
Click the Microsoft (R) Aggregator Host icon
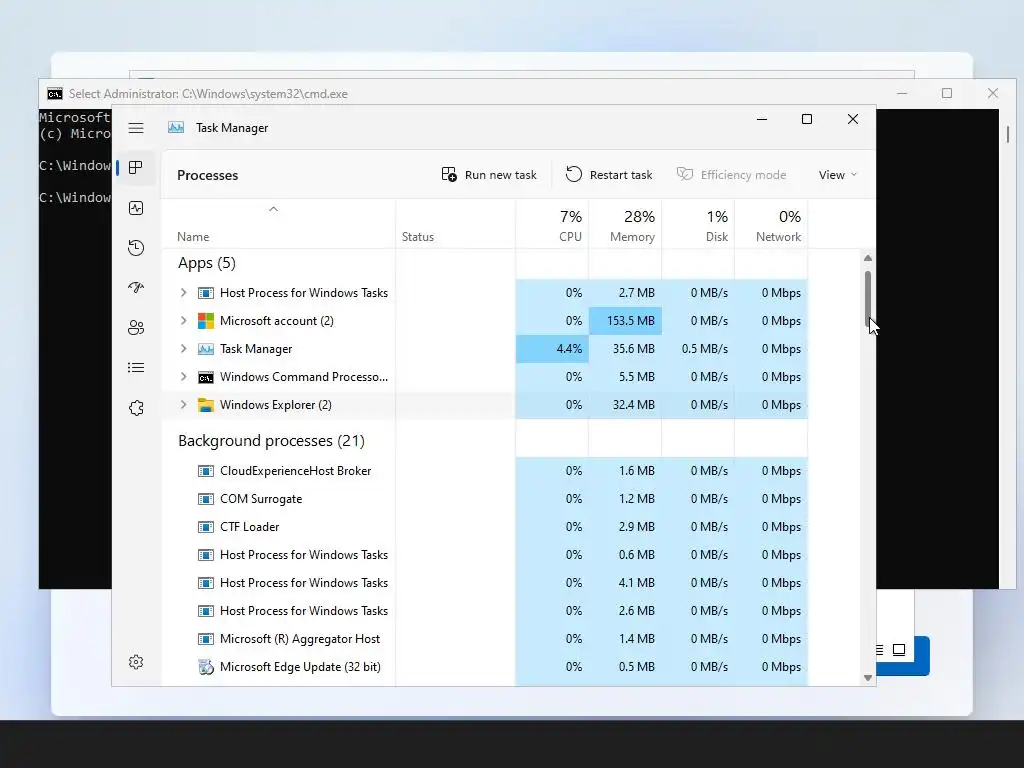pos(206,639)
